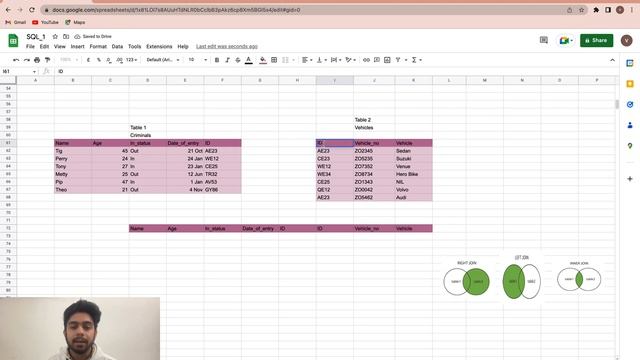Viewport: 640px width, 360px height.
Task: Open the vertical align dropdown
Action: (x=322, y=60)
